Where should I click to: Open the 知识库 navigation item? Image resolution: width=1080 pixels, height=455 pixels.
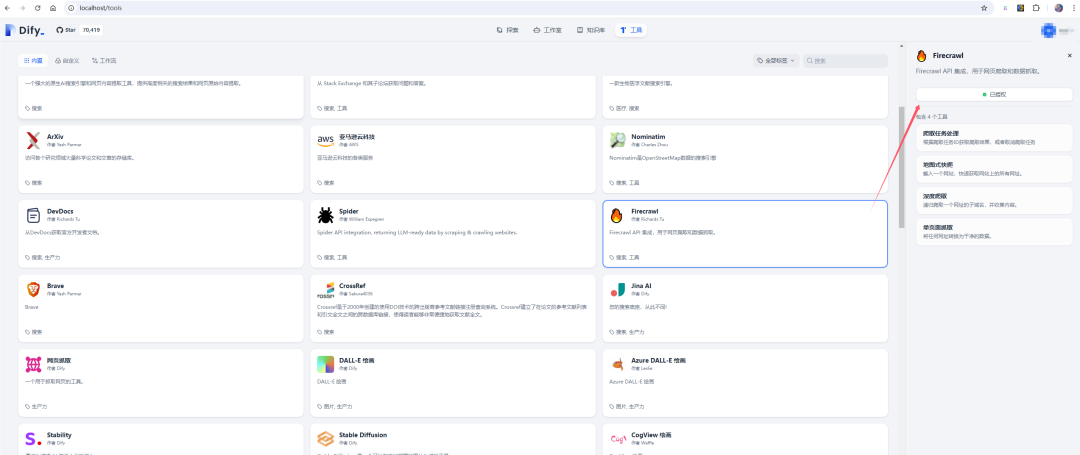tap(590, 30)
